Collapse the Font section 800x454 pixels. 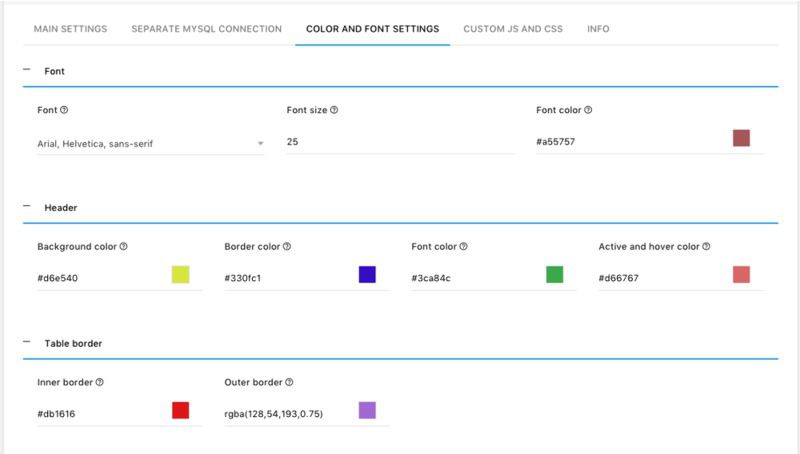[26, 71]
